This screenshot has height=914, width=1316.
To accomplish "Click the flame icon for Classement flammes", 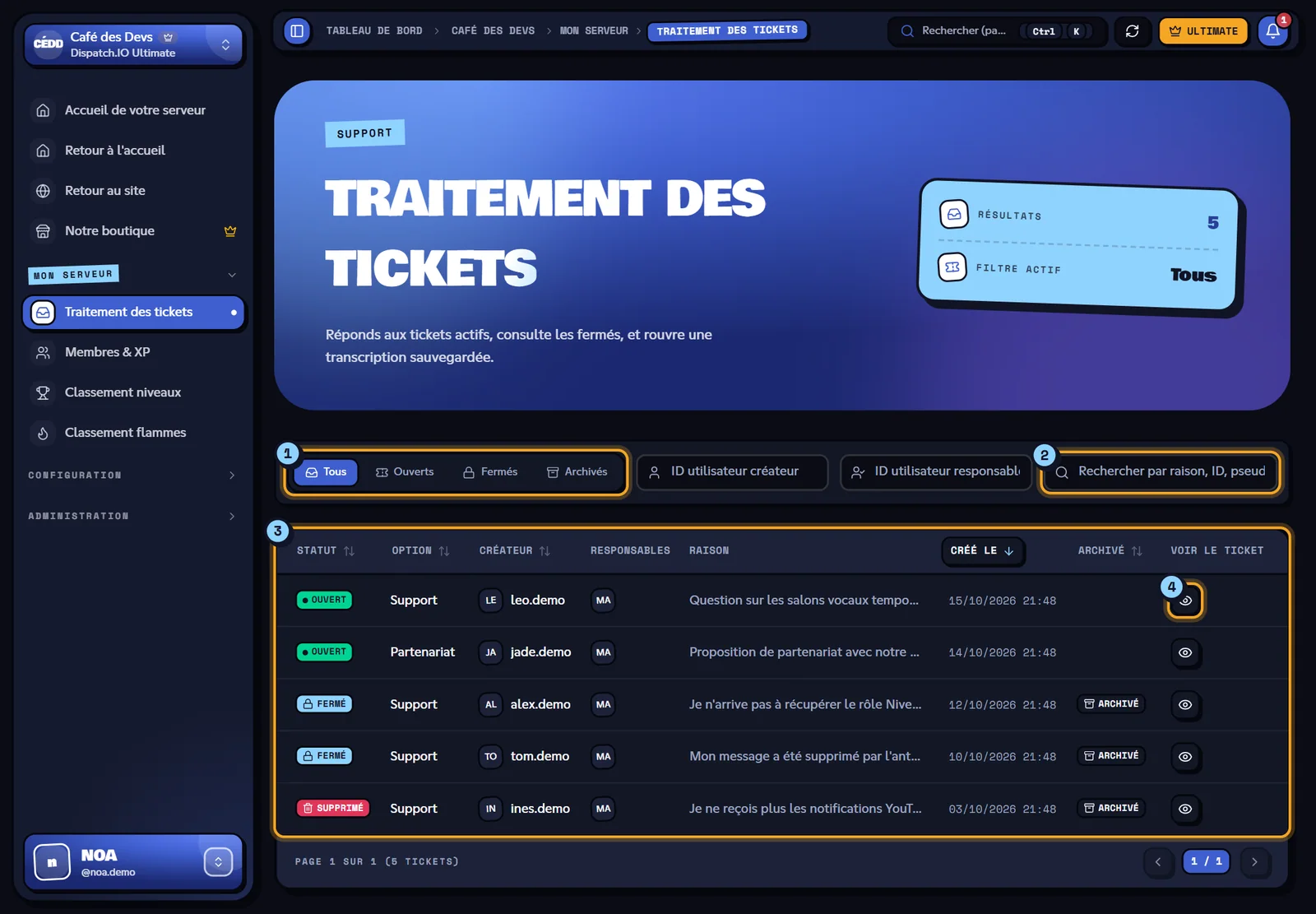I will tap(43, 433).
